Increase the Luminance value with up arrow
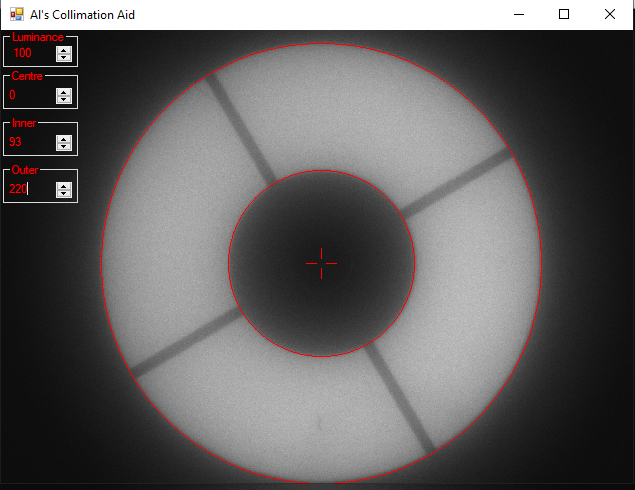This screenshot has height=490, width=635. tap(64, 50)
